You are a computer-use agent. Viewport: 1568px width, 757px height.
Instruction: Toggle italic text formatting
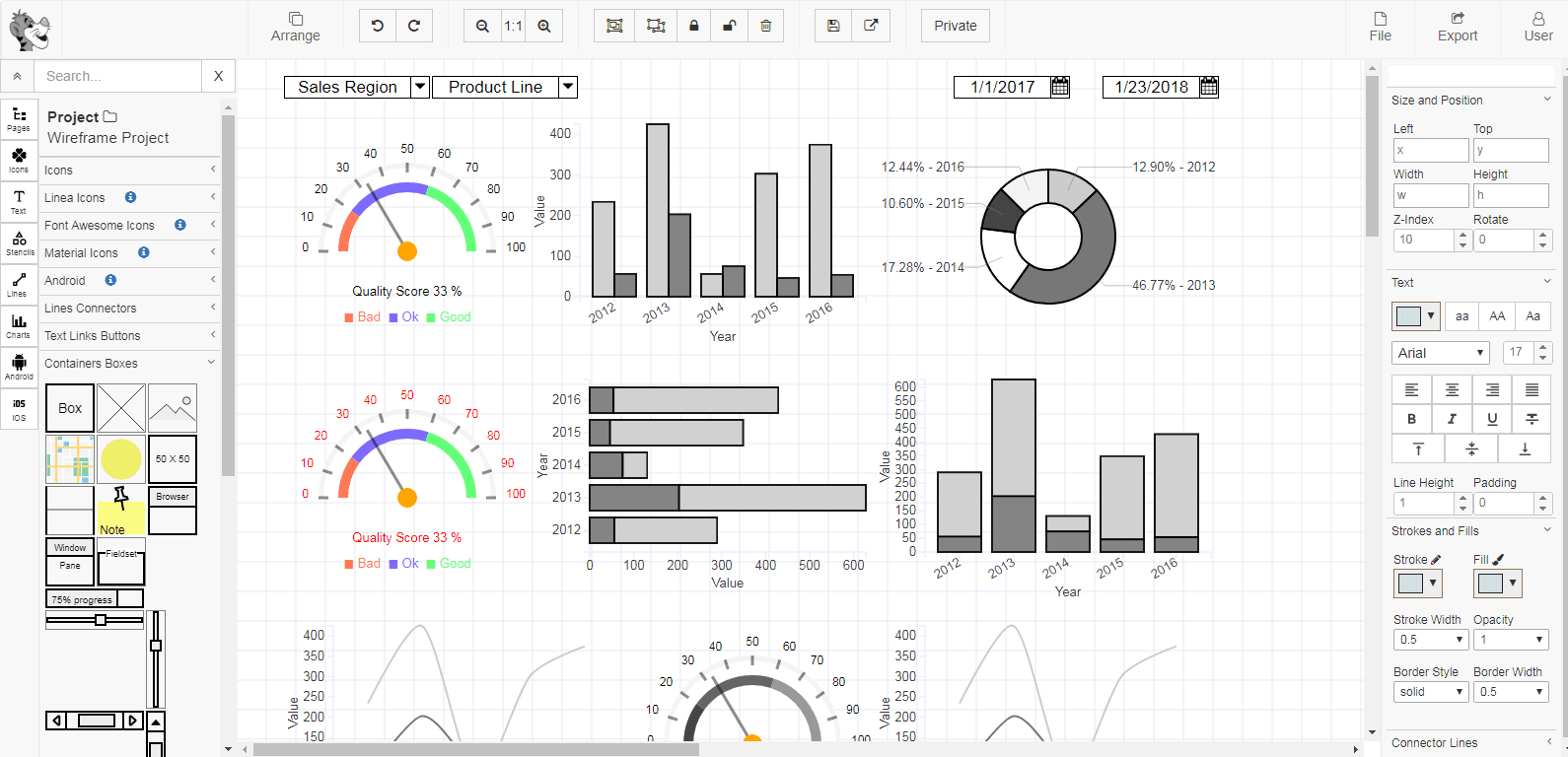click(x=1452, y=419)
